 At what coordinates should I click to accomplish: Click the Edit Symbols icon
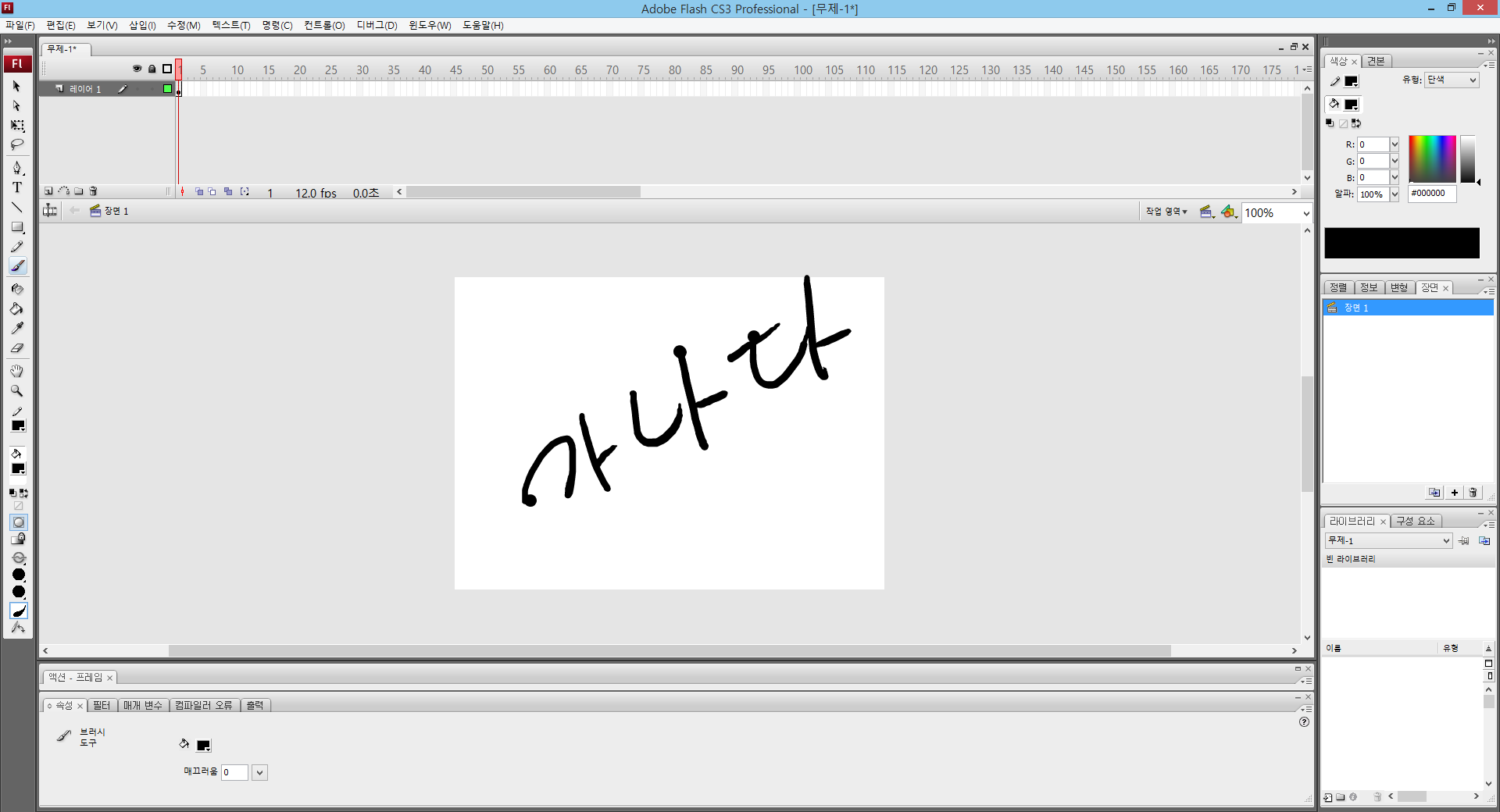pyautogui.click(x=1230, y=212)
